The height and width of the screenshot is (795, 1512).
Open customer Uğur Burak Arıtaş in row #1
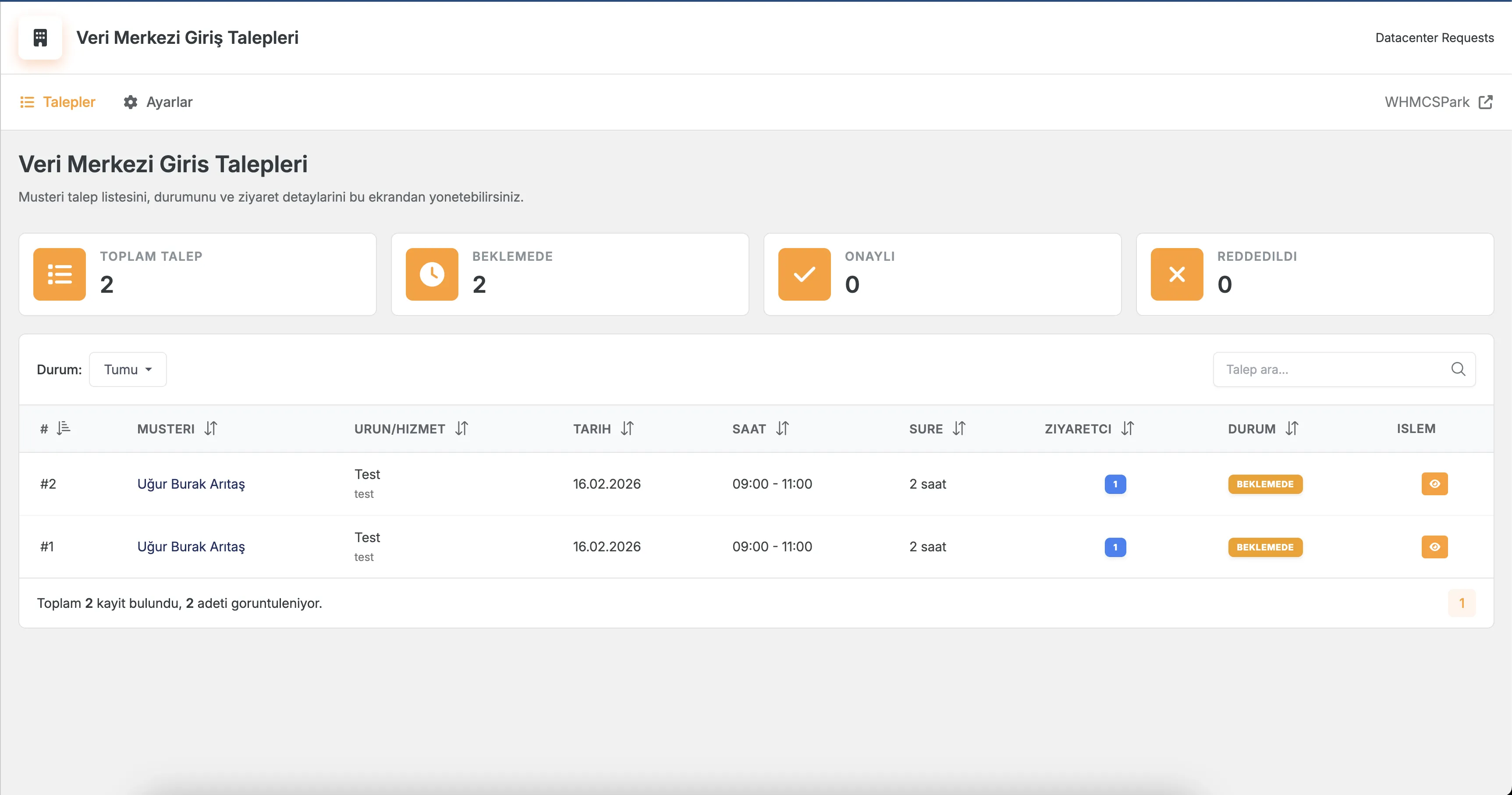click(191, 547)
